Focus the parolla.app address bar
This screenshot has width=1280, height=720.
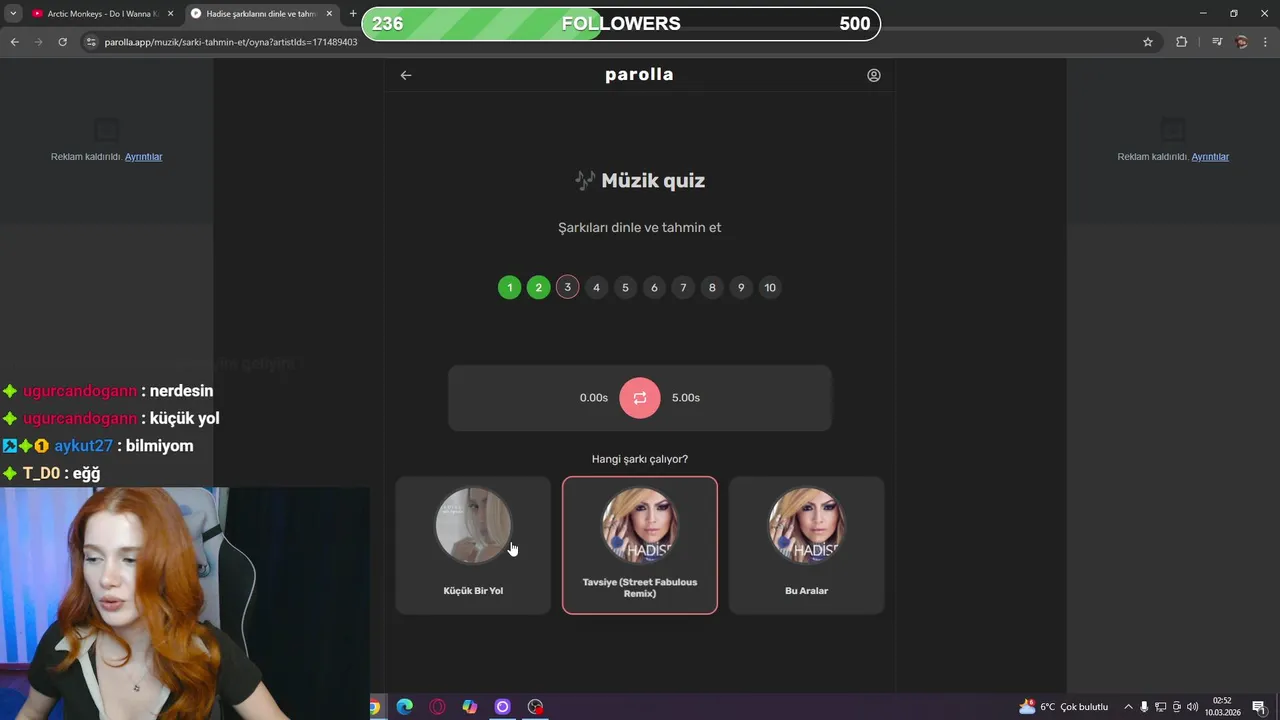(620, 42)
